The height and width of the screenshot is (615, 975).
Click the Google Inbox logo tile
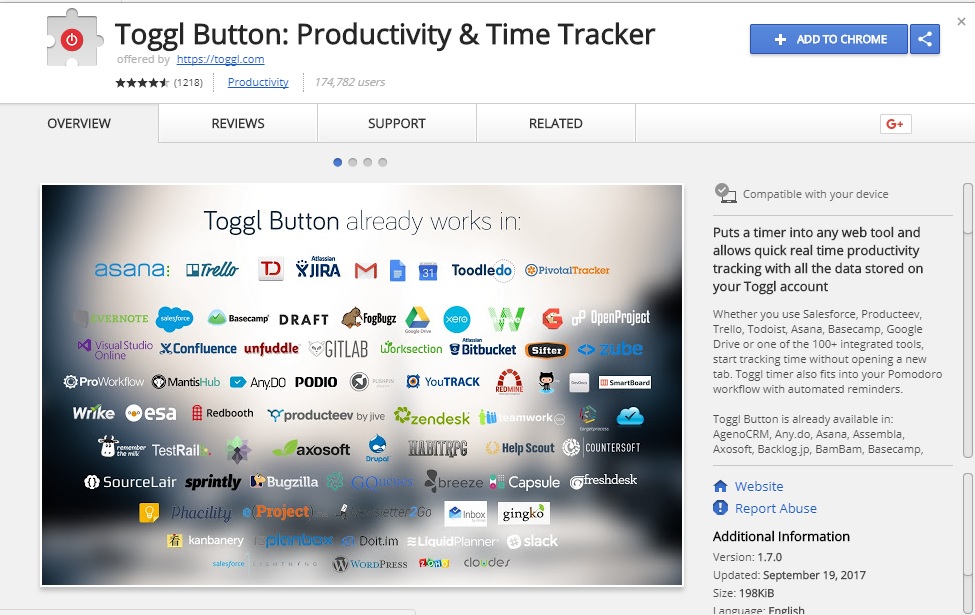pyautogui.click(x=466, y=514)
